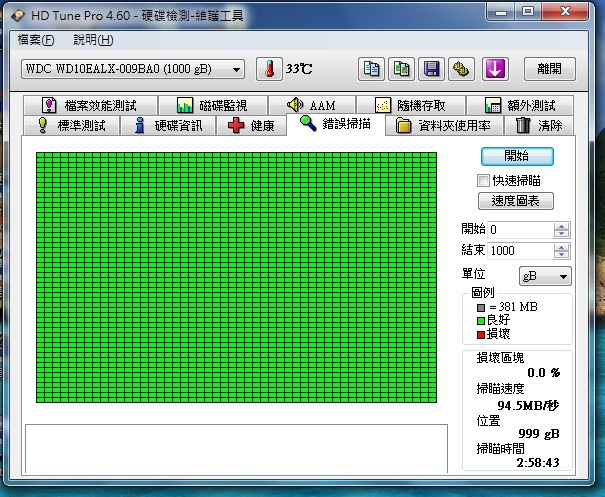
Task: Switch to the 標準測試 tab
Action: 71,125
